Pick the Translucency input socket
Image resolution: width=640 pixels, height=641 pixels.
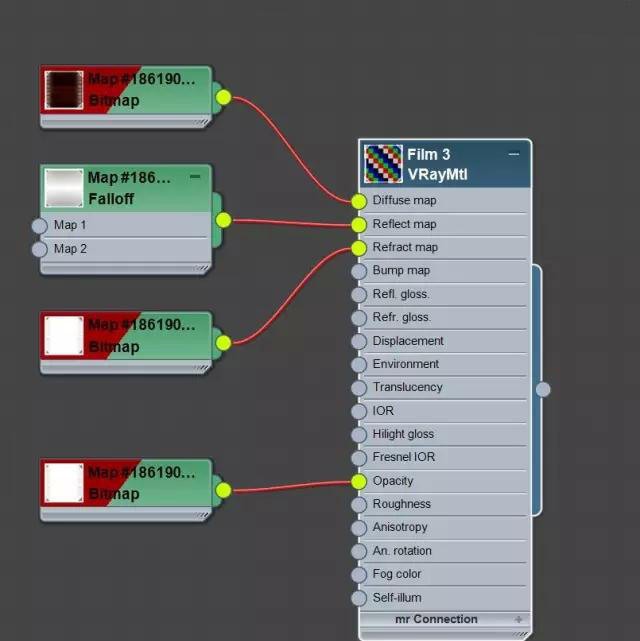(359, 388)
